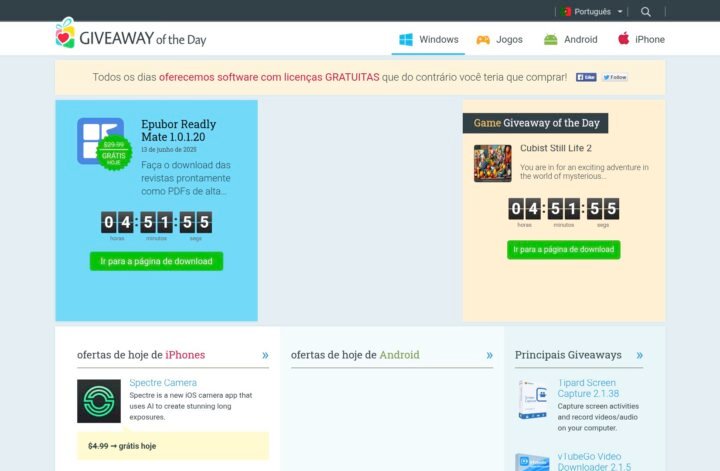Viewport: 720px width, 471px height.
Task: Click the Epubor giveaway date text
Action: [169, 150]
